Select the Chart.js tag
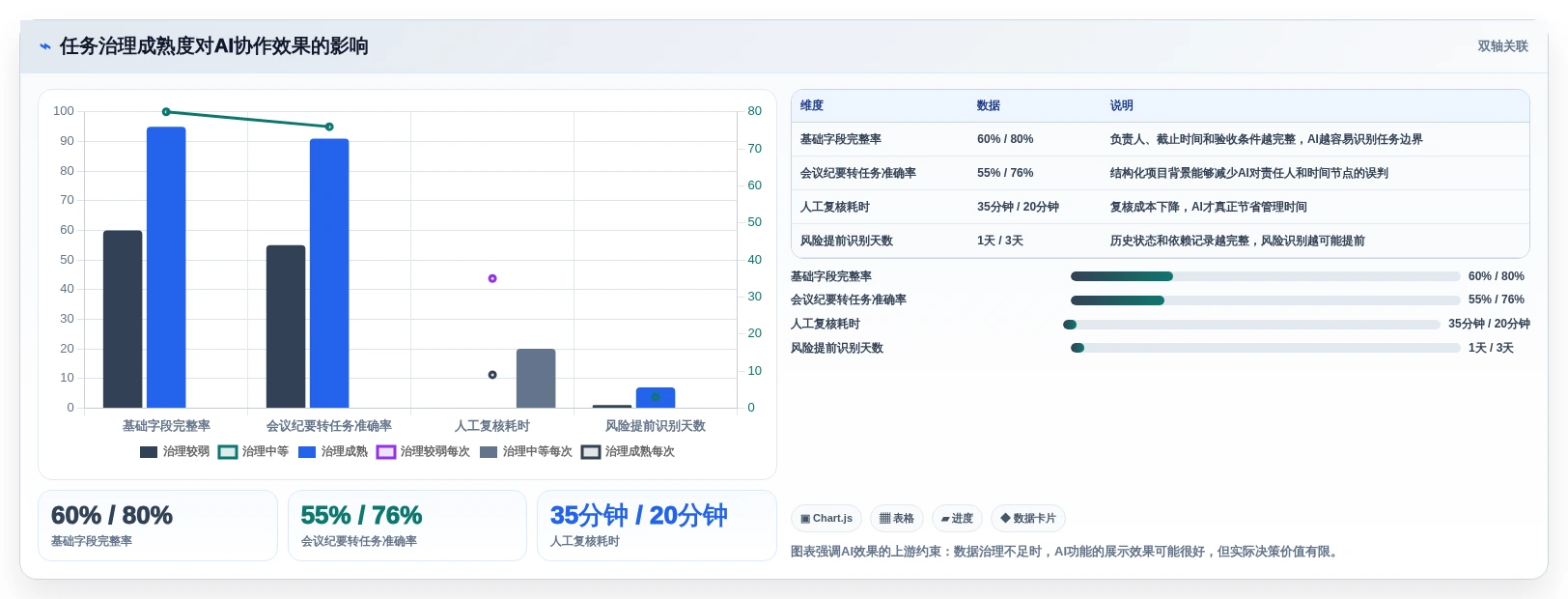This screenshot has width=1568, height=599. [826, 519]
